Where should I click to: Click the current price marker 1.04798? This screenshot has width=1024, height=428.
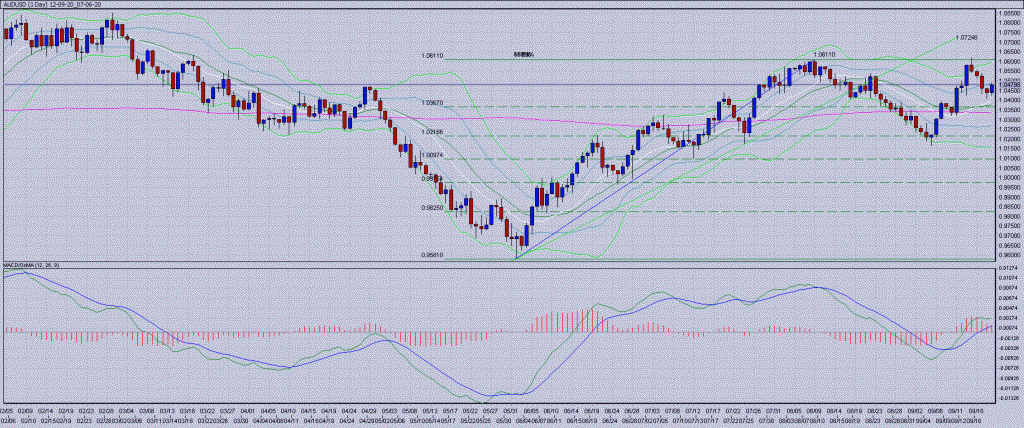[1007, 85]
